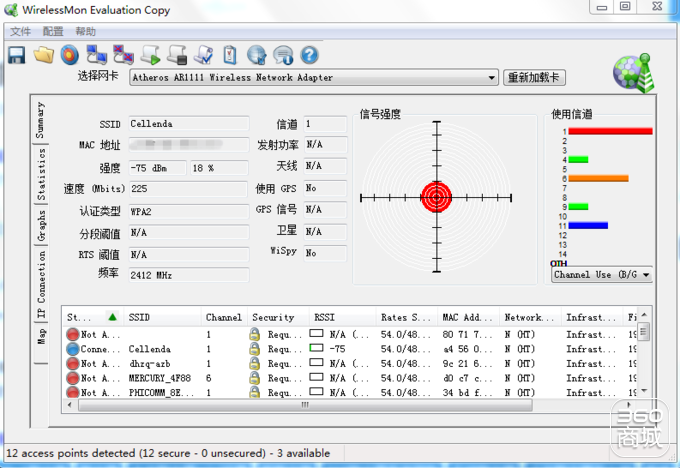Select the Cellenda row in the list
Screen dimensions: 680x468
coord(350,349)
